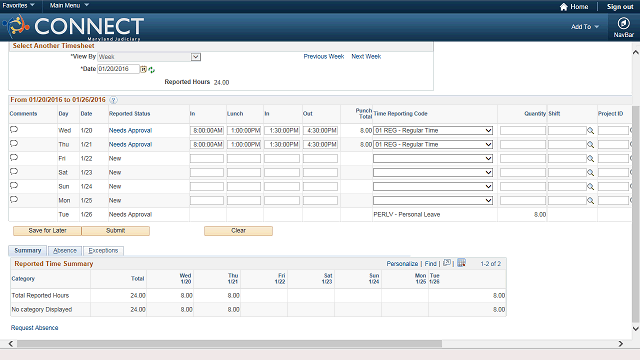
Task: Open Shift lookup magnifier on Fri row
Action: point(590,158)
